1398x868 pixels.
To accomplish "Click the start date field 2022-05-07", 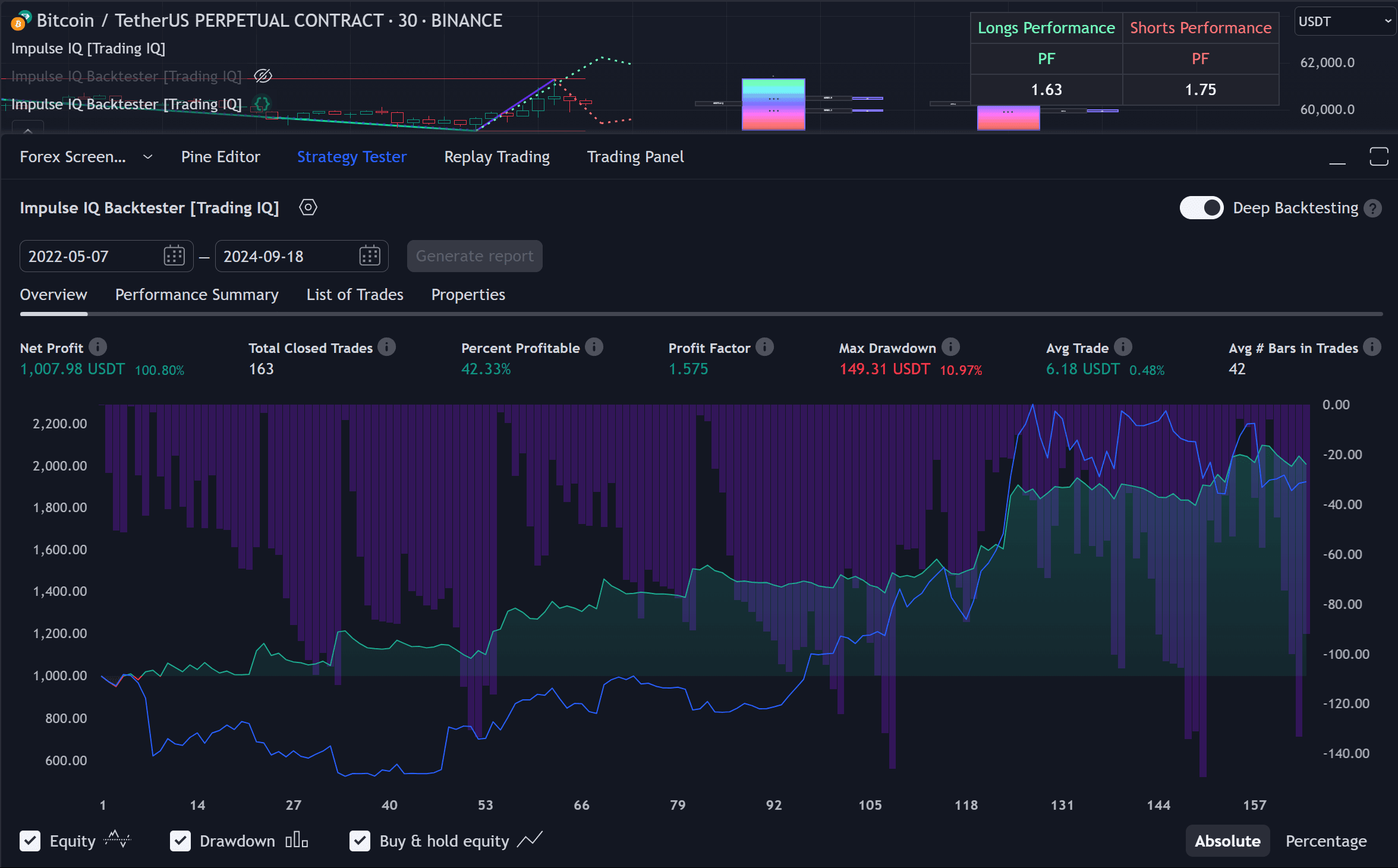I will (x=106, y=256).
